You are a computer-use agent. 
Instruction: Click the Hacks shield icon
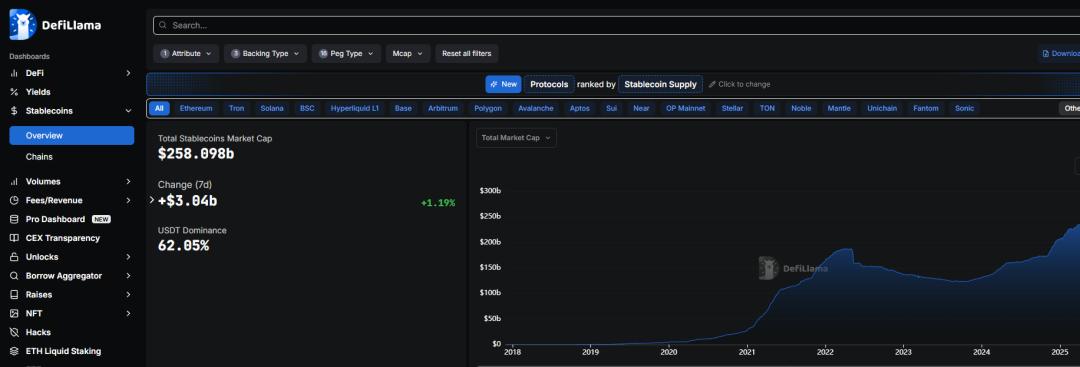pos(14,333)
